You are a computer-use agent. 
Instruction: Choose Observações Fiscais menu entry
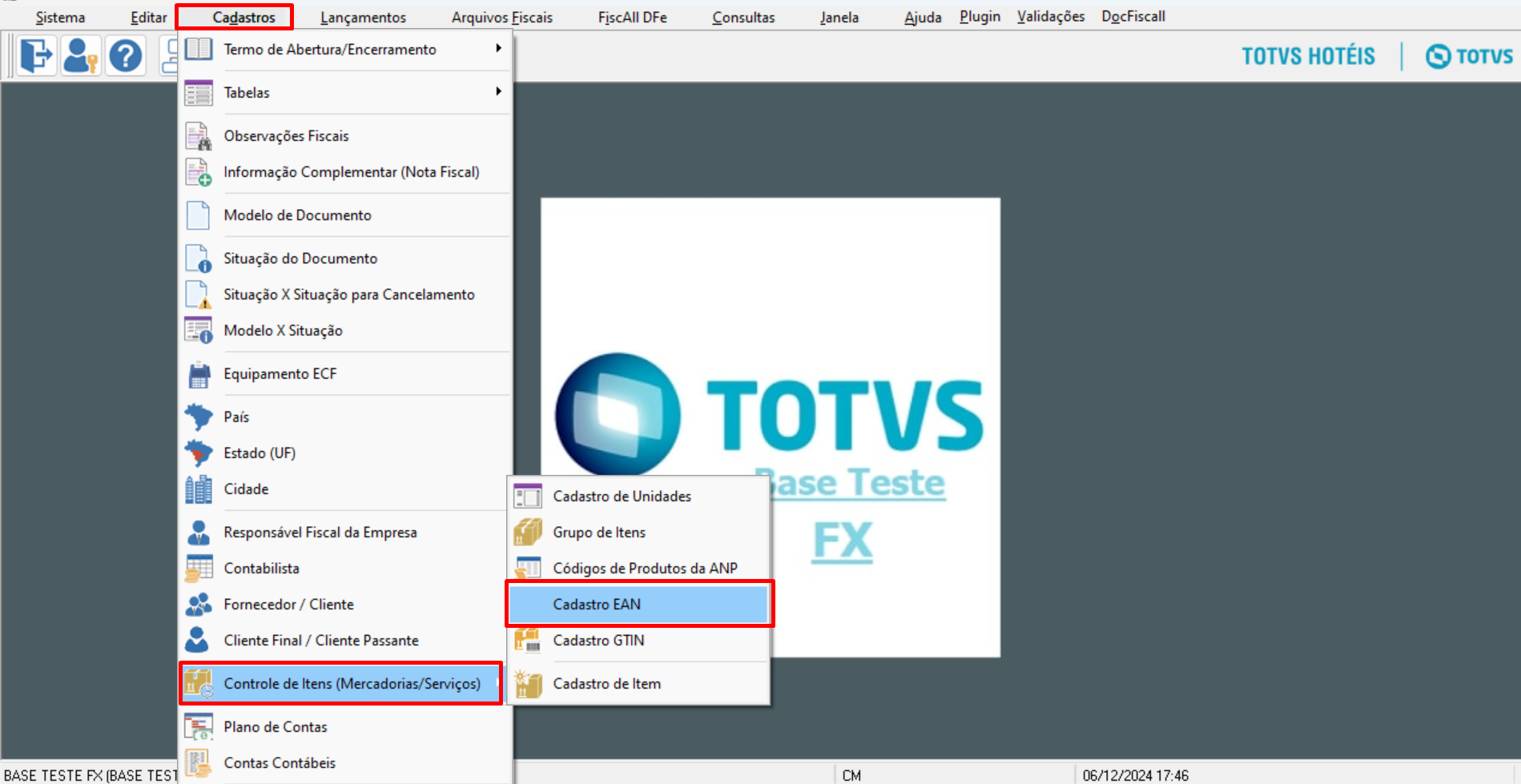pyautogui.click(x=344, y=136)
